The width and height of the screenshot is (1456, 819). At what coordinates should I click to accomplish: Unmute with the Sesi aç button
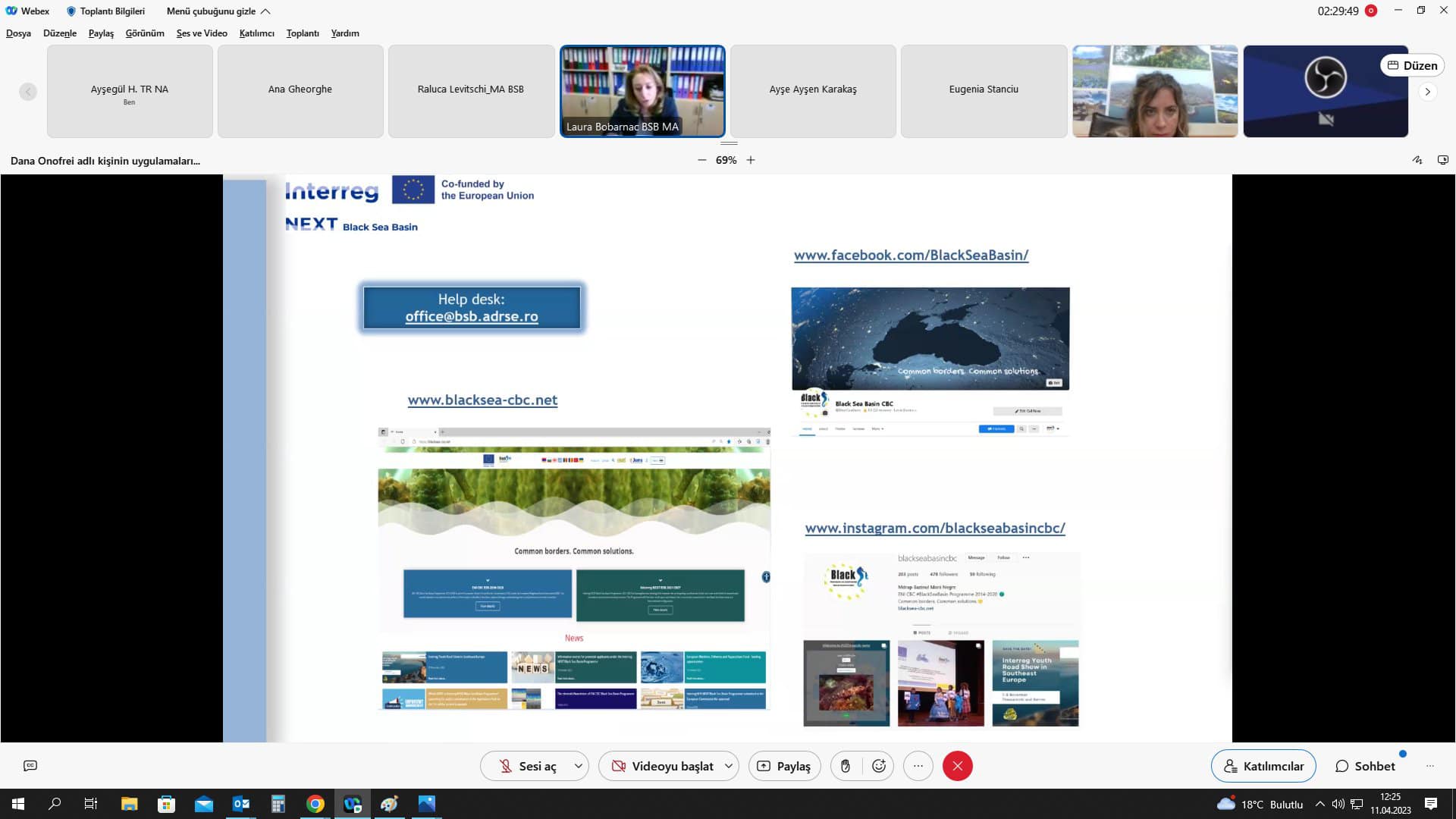pyautogui.click(x=527, y=766)
